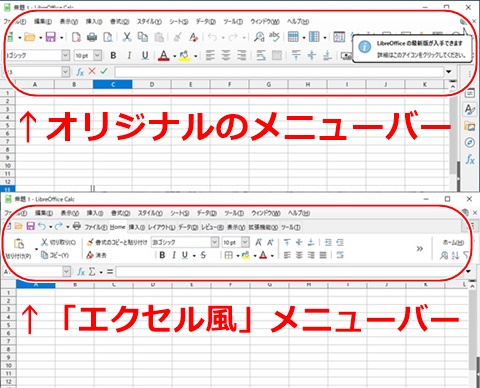Click red Cancel X in formula bar

[92, 71]
